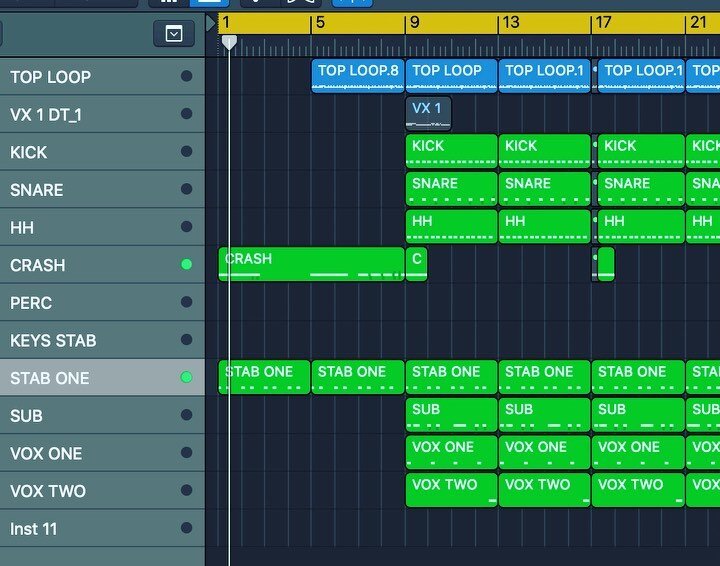Click the cycle start triangle before bar 1
720x566 pixels.
pos(211,23)
